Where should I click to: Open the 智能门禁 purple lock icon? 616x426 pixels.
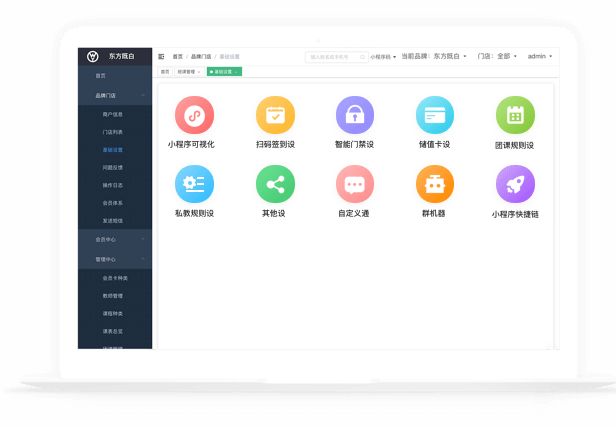[355, 116]
